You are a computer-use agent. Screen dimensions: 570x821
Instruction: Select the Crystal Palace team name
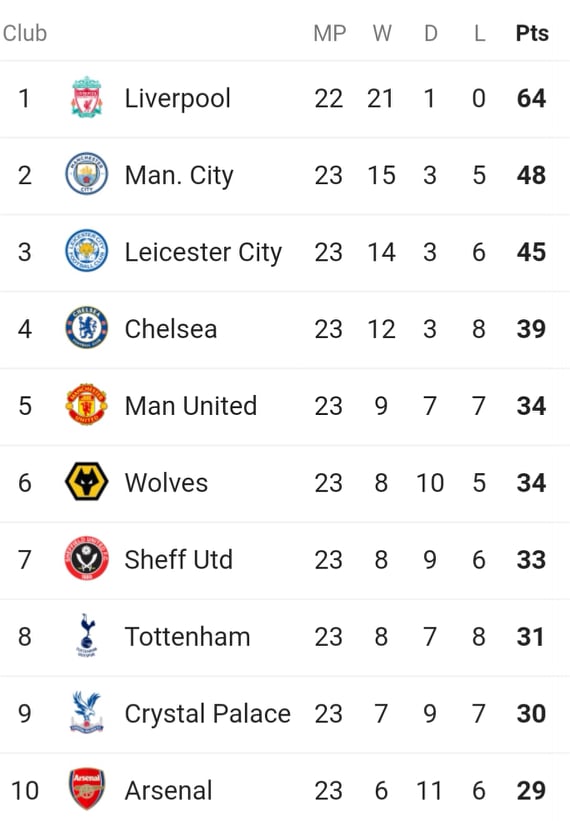tap(207, 714)
